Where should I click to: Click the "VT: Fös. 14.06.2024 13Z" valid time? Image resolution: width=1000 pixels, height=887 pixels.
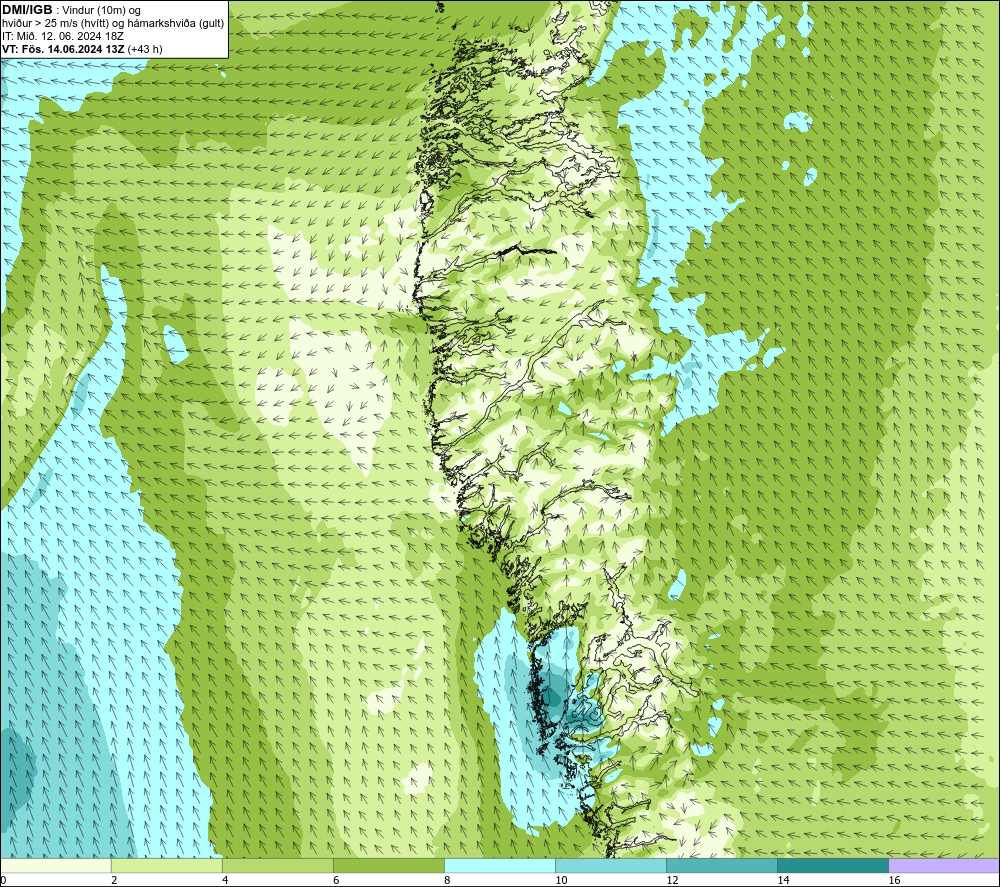[x=63, y=49]
